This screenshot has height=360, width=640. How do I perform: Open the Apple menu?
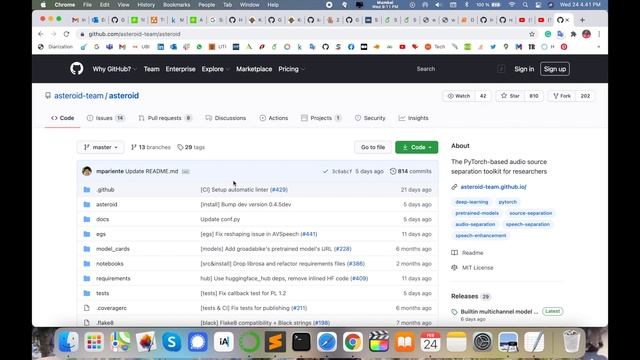[43, 5]
